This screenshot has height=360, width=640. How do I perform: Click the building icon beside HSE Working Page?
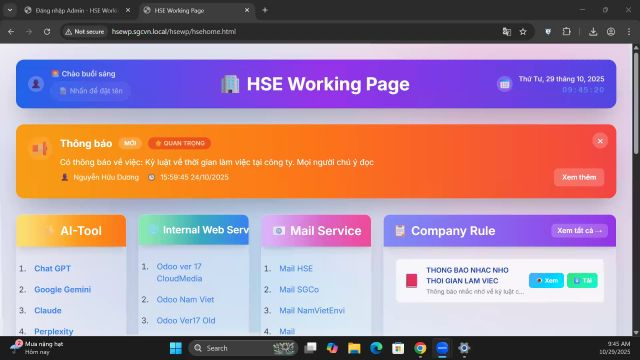tap(230, 84)
